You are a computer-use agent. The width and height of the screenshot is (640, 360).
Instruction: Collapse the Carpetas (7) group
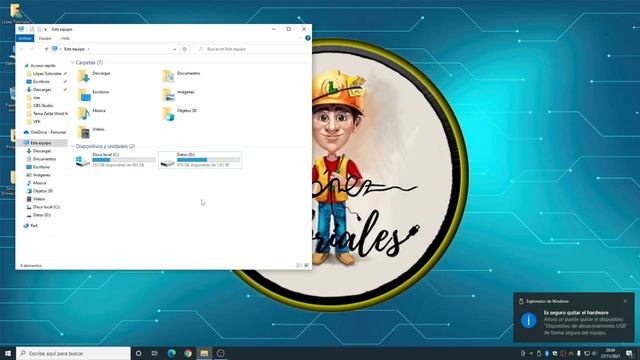[73, 62]
